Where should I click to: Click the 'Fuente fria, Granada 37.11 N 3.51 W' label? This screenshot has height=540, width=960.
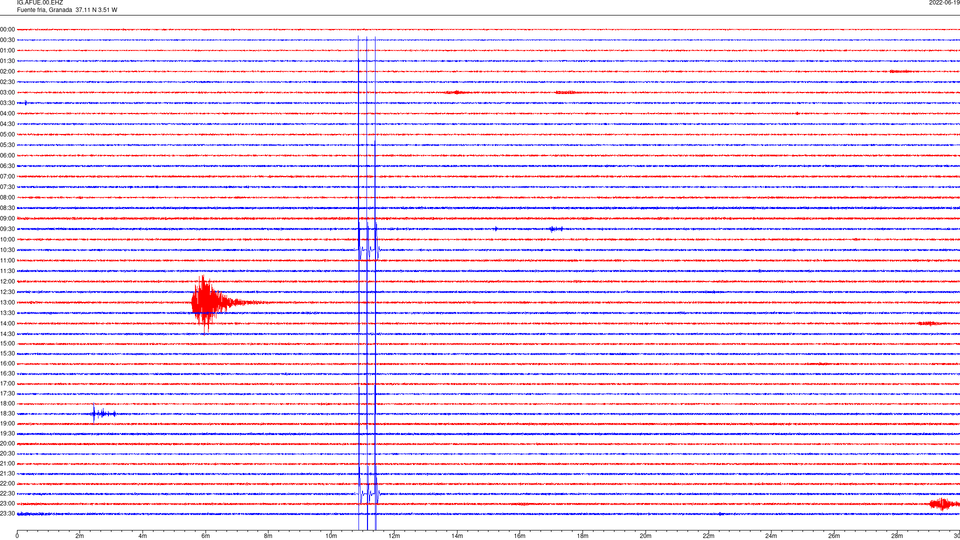click(x=67, y=10)
